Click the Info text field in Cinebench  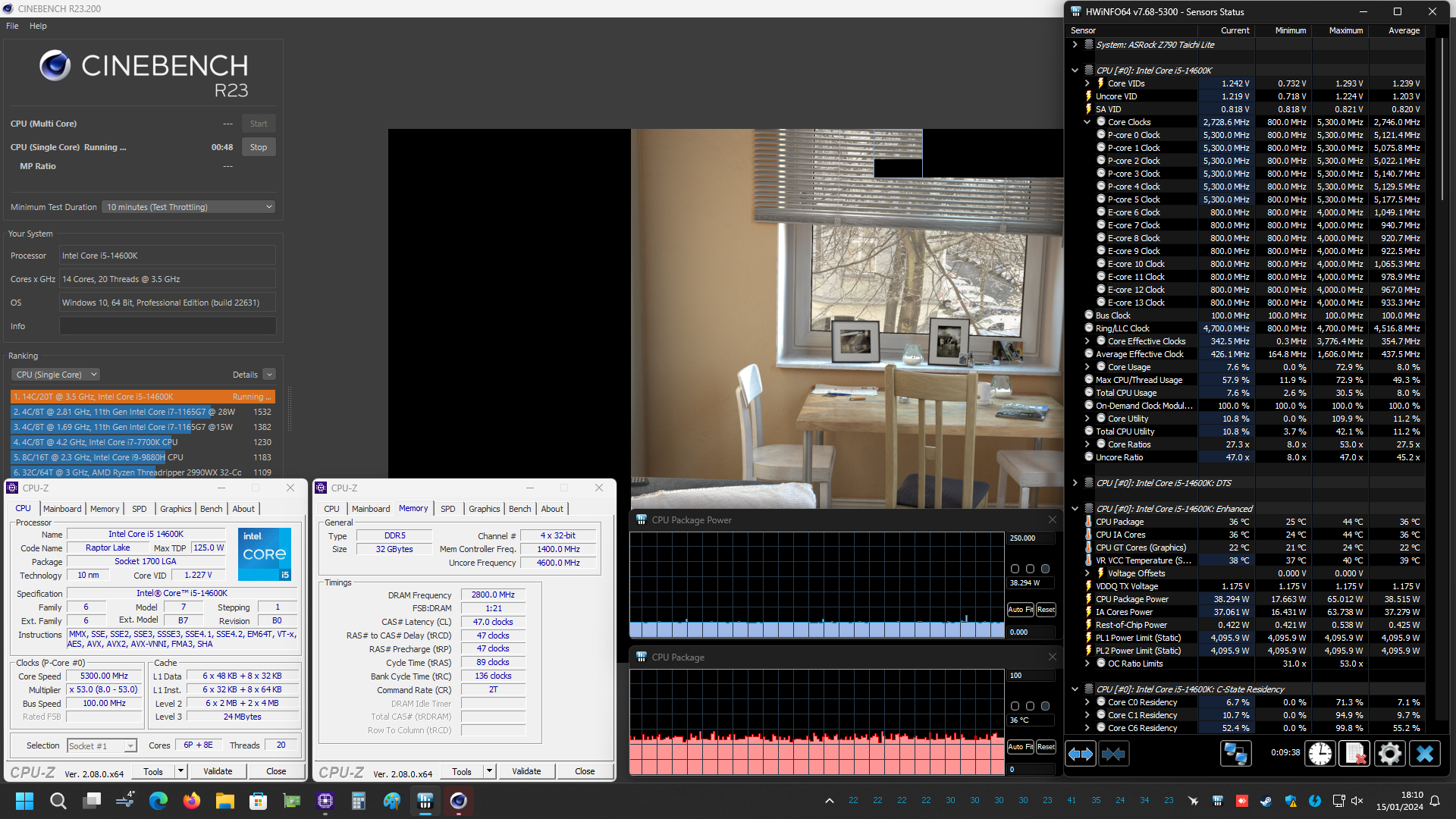(x=168, y=326)
